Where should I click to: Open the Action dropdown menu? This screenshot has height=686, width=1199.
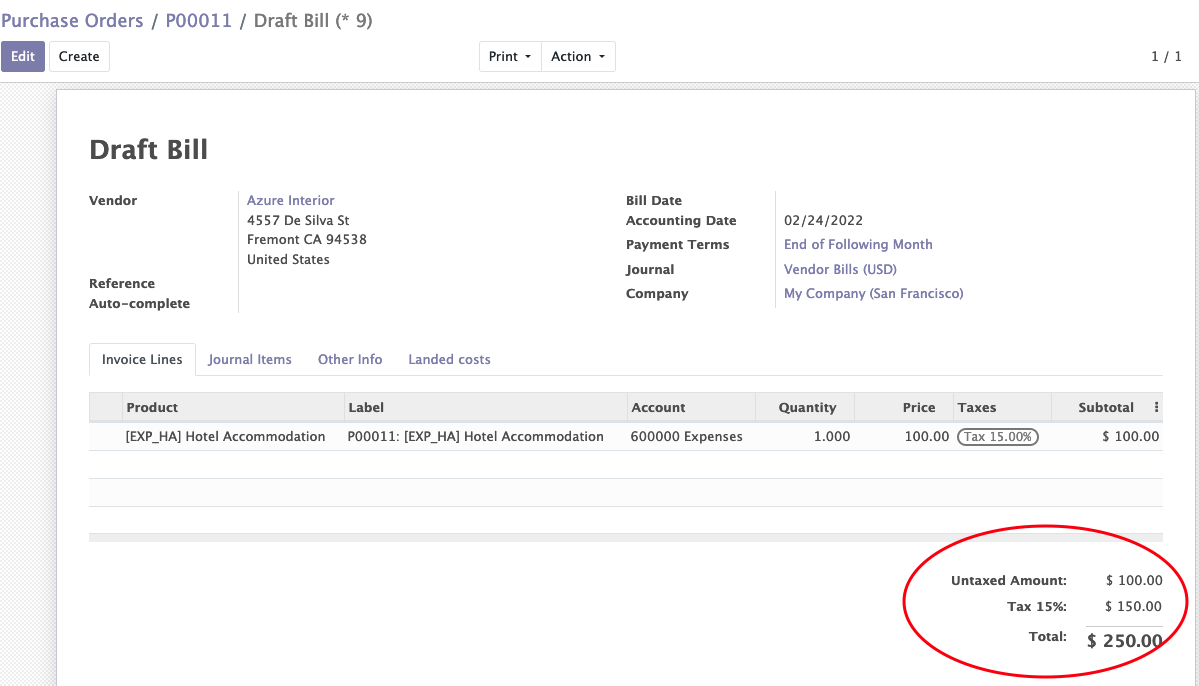point(577,56)
